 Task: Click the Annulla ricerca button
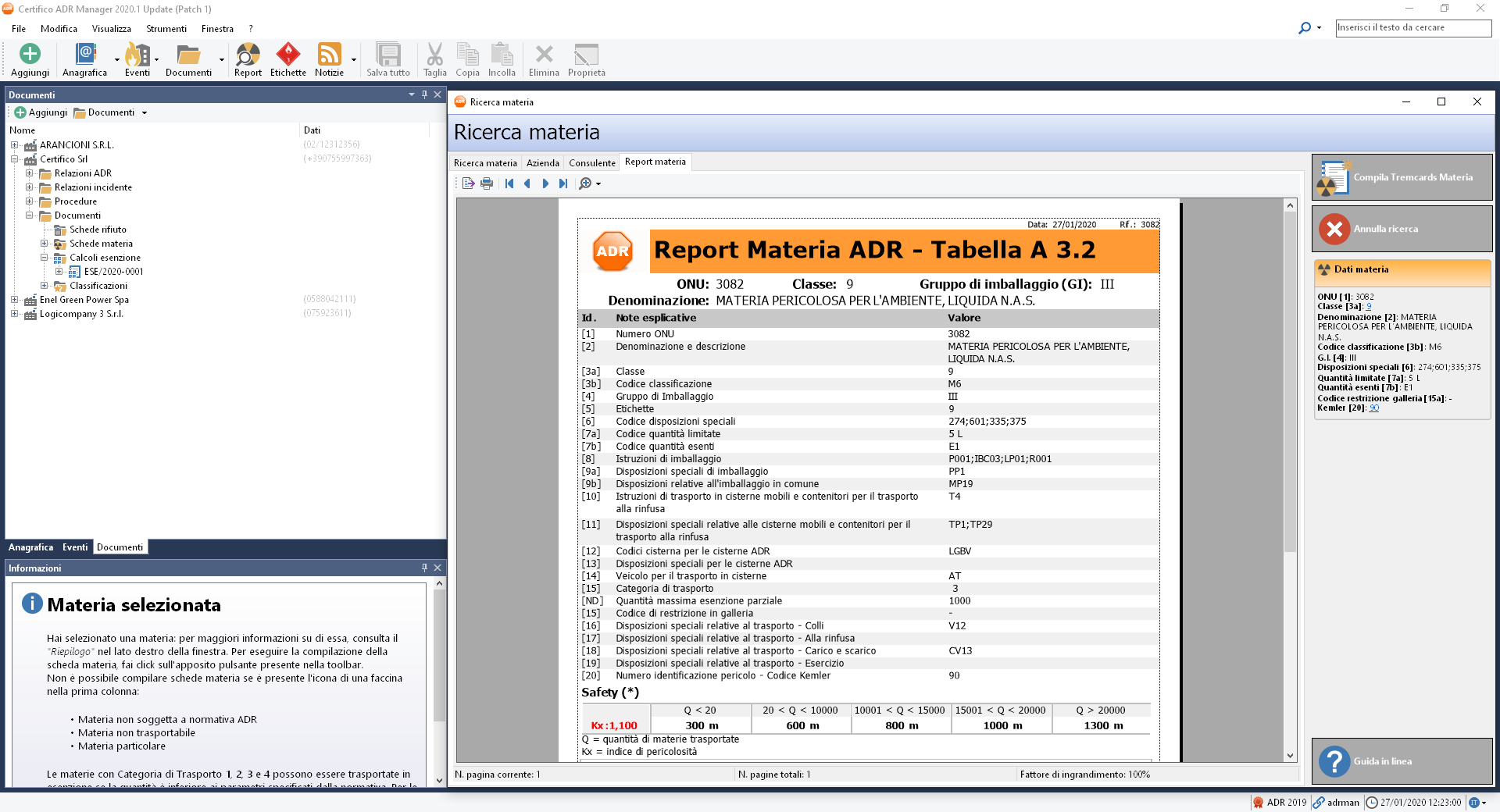1402,229
